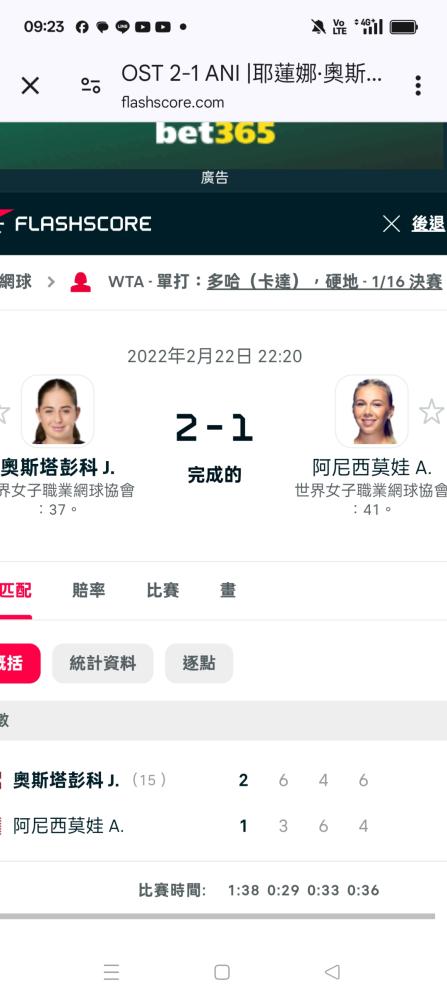Switch to the 畫 draw tab
Viewport: 447px width, 1000px height.
tap(228, 591)
